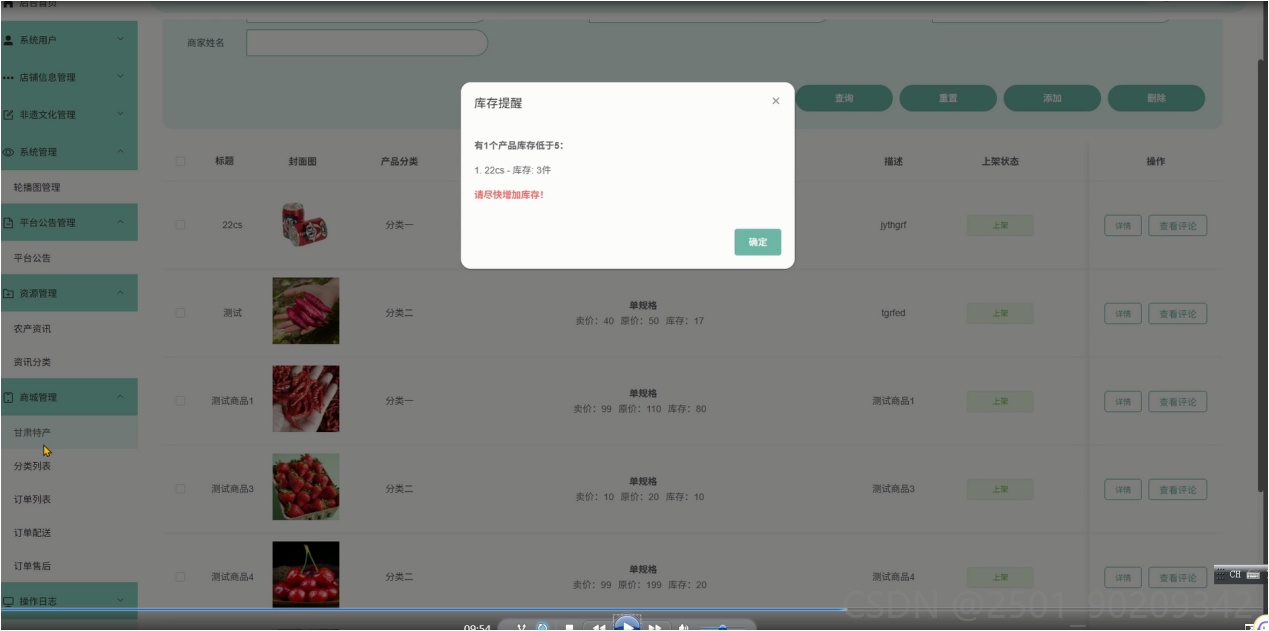Tick the select-all checkbox in table header
The width and height of the screenshot is (1269, 631).
pos(180,161)
